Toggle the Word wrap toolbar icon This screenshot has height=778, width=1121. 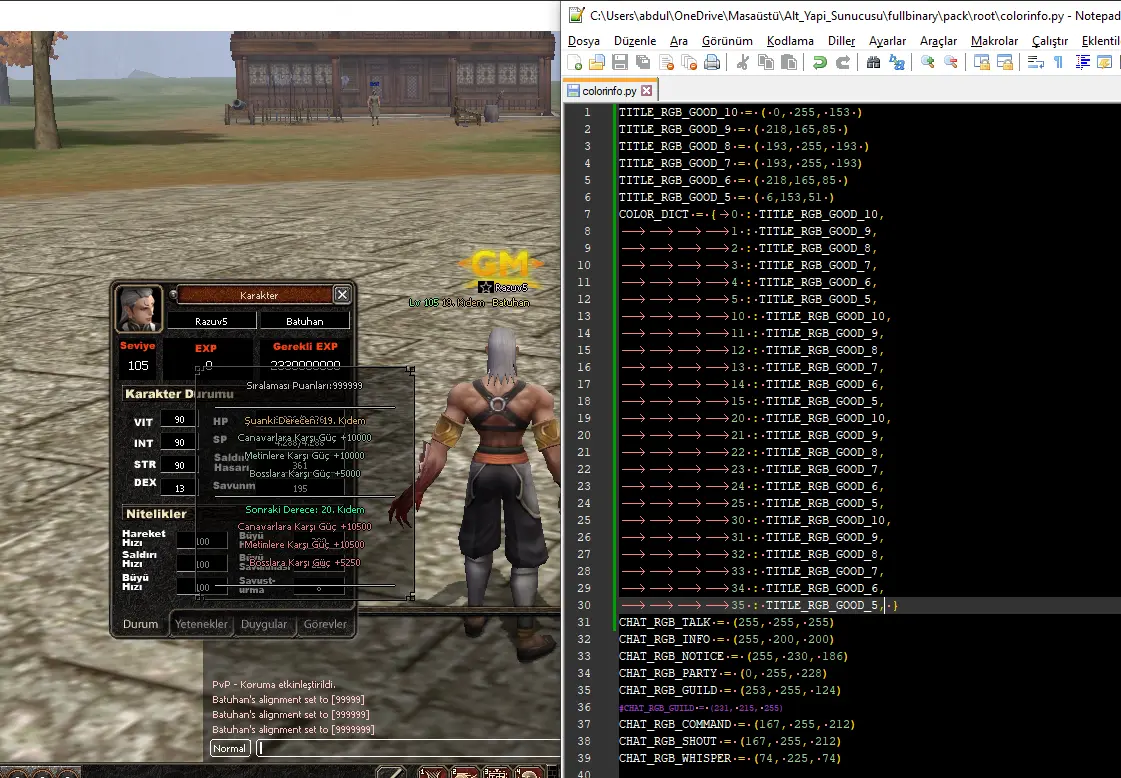point(1035,62)
